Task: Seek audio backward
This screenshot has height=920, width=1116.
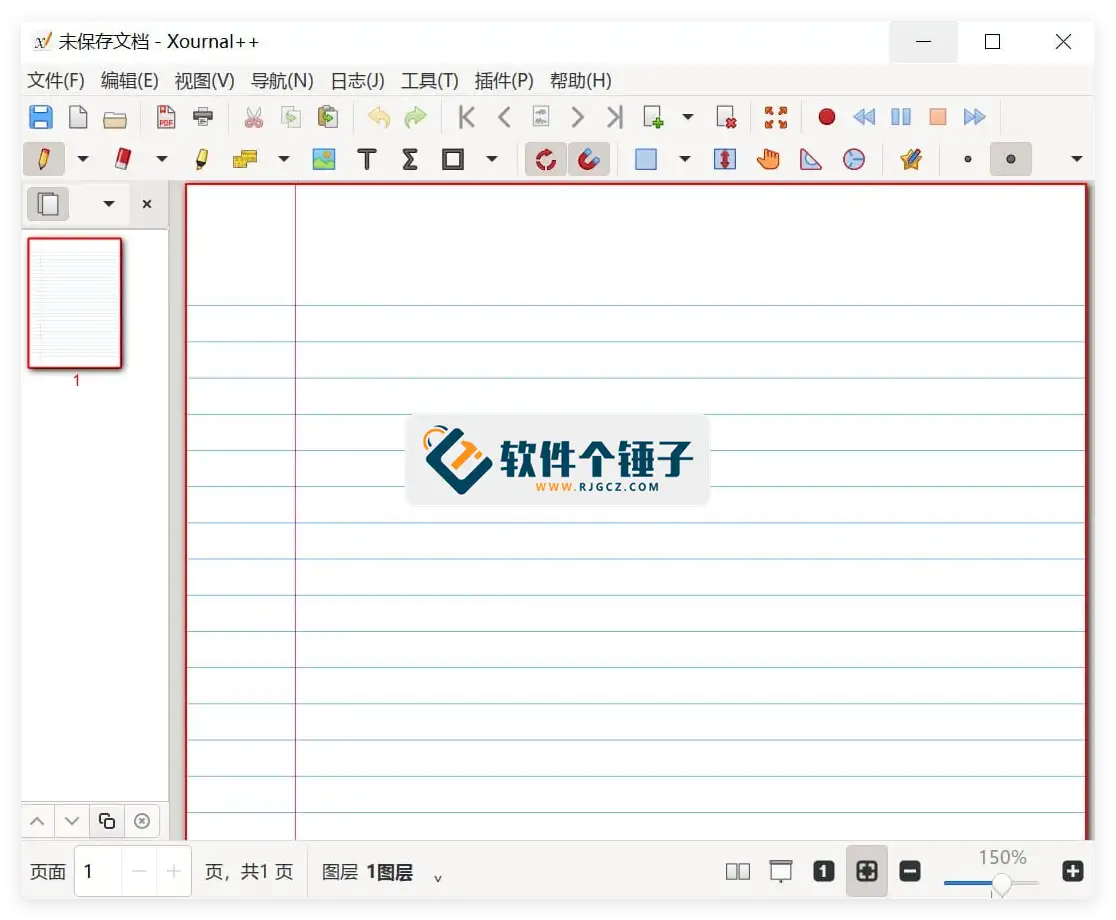Action: pyautogui.click(x=863, y=117)
